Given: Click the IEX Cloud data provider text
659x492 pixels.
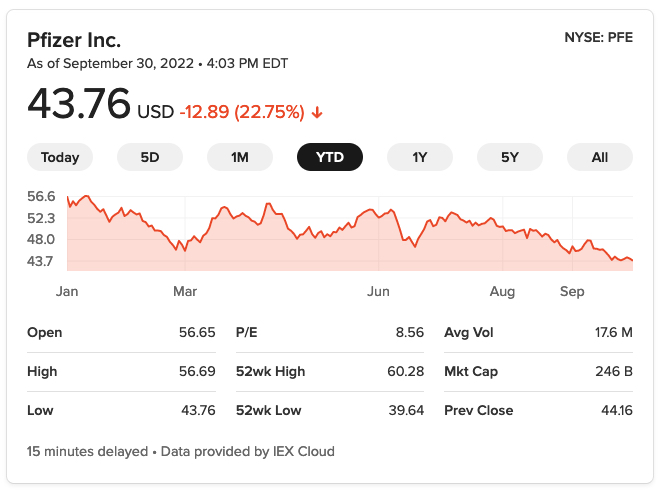Looking at the screenshot, I should (x=303, y=451).
